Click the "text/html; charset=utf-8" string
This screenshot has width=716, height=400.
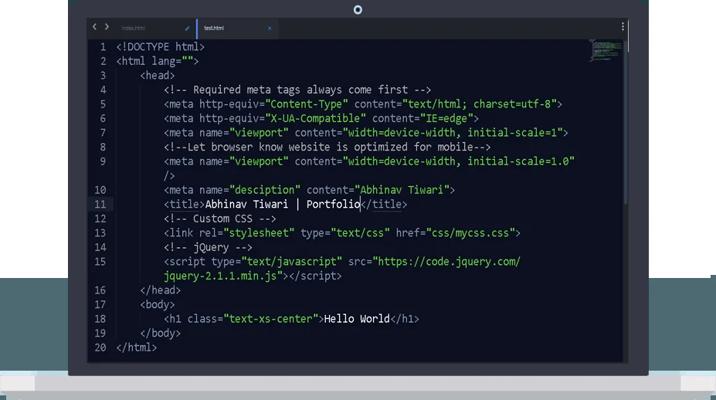479,104
